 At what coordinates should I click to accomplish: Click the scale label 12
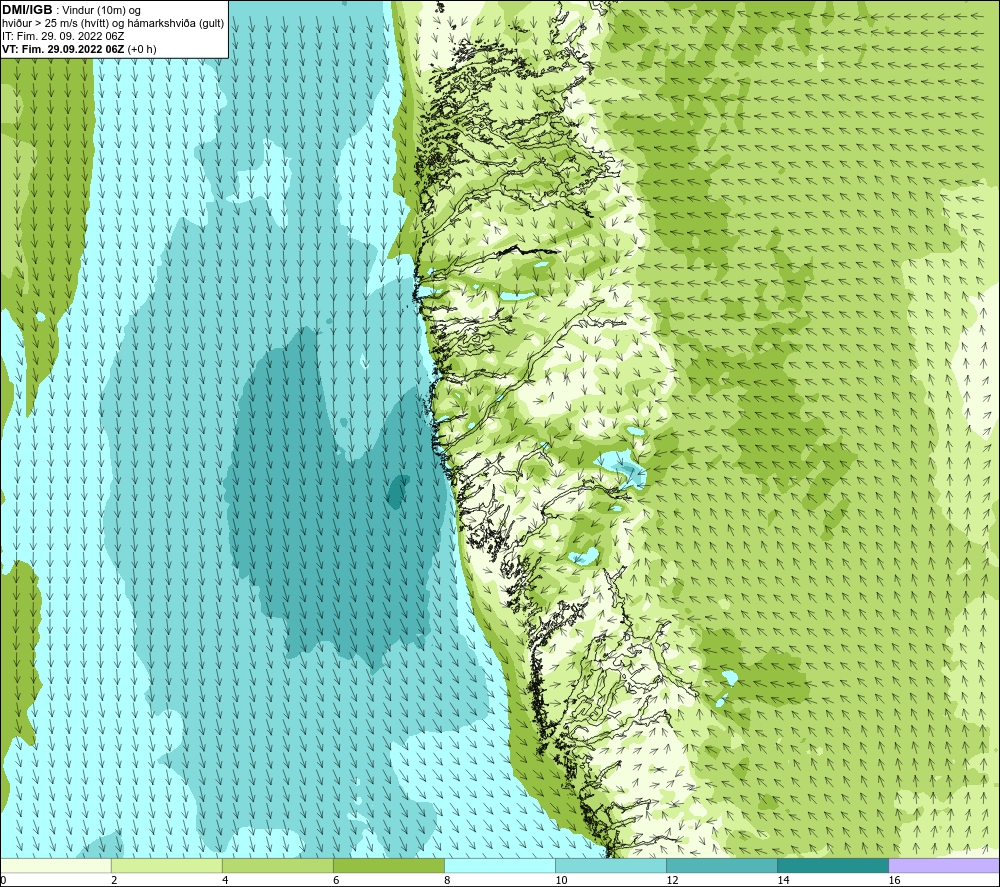click(x=672, y=881)
